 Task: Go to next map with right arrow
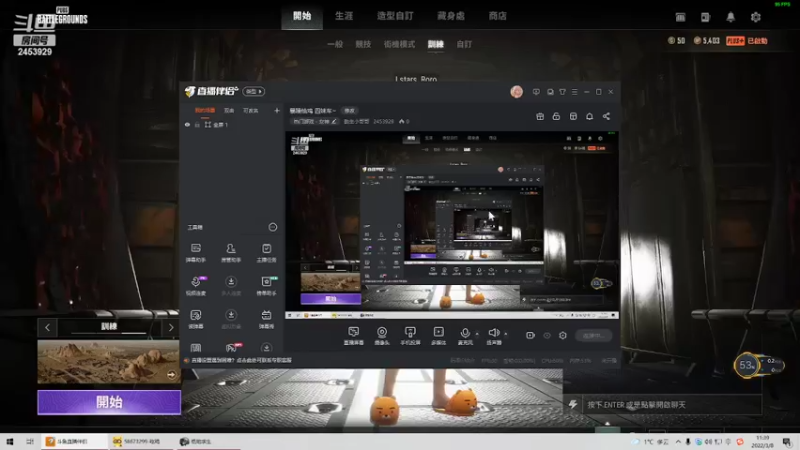(171, 328)
